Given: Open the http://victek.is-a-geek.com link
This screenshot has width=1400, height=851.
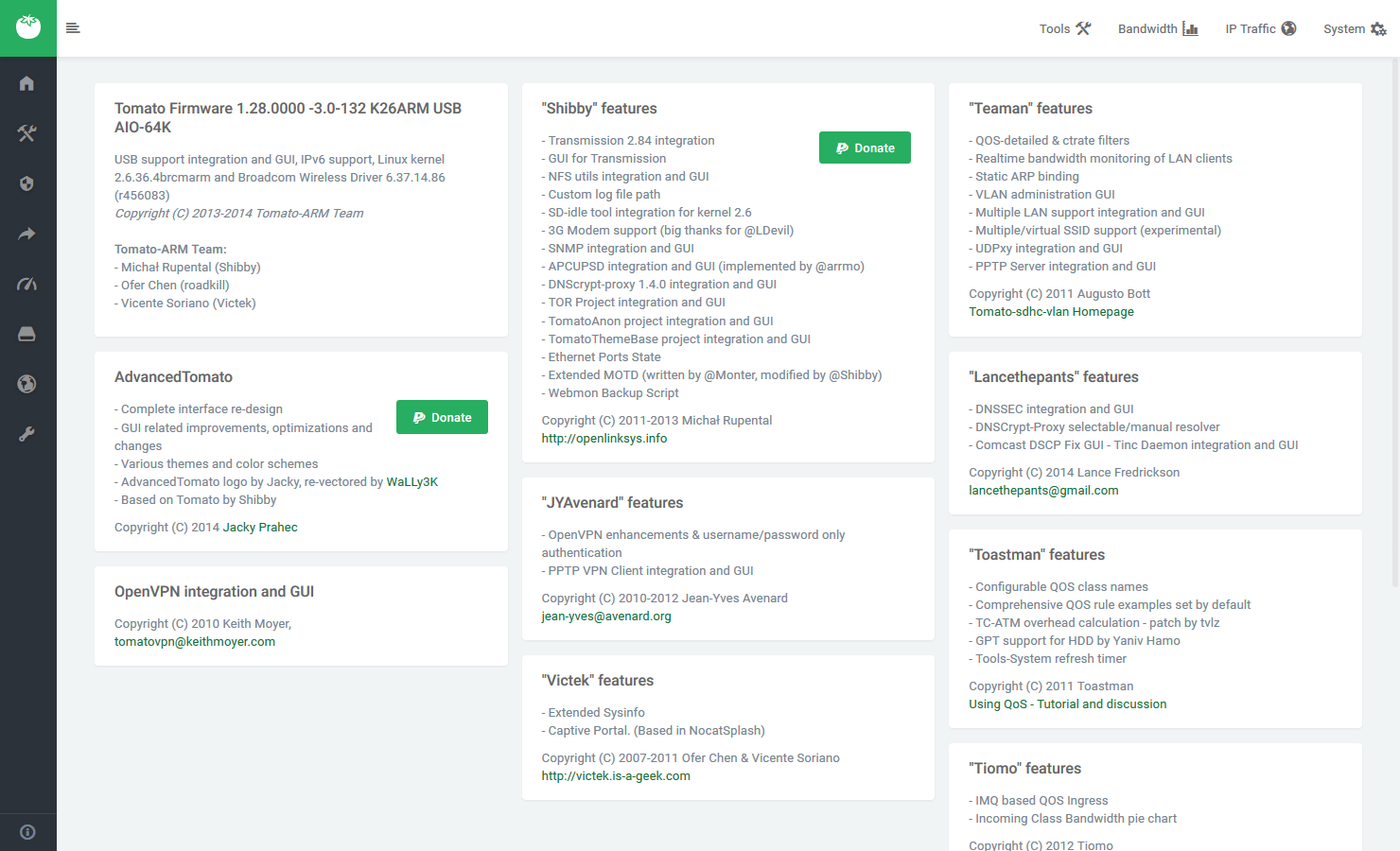Looking at the screenshot, I should click(616, 776).
